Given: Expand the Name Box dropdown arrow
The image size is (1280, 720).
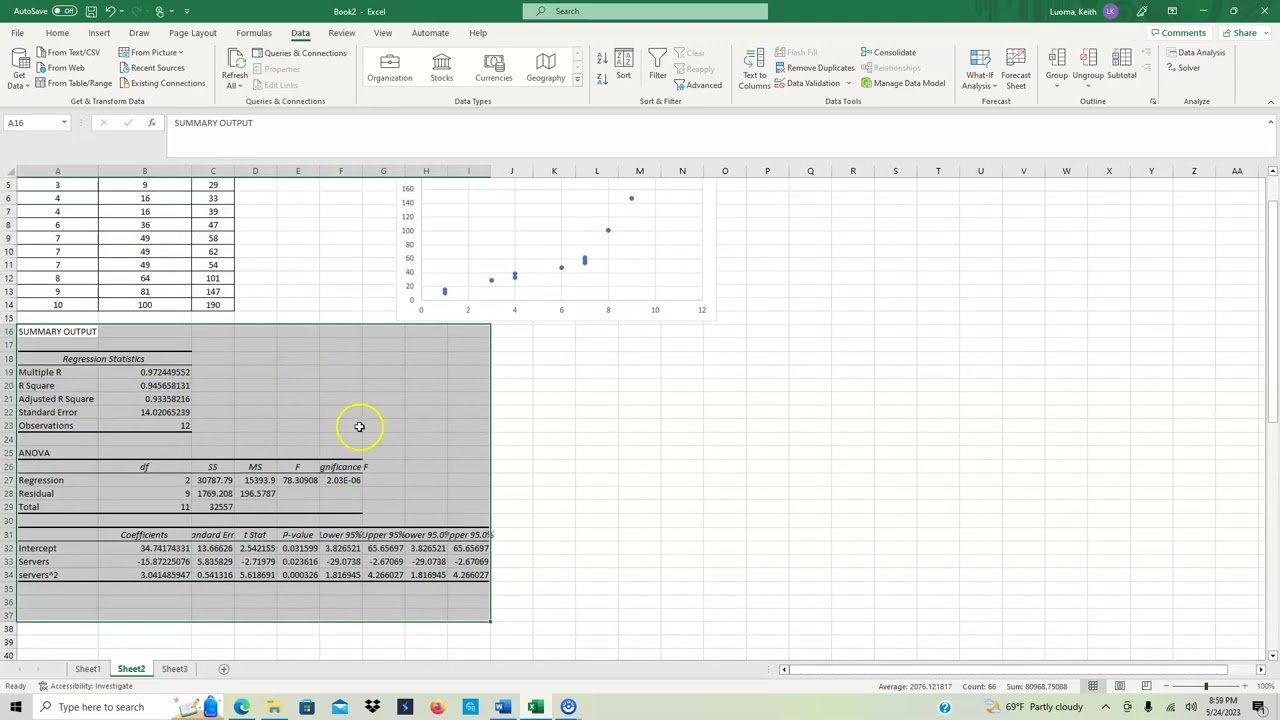Looking at the screenshot, I should 64,123.
